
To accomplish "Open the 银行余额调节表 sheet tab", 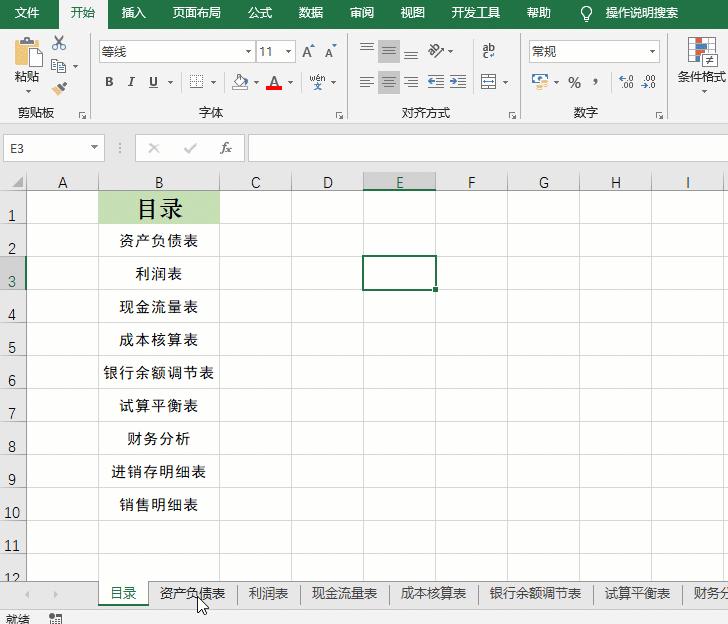I will pyautogui.click(x=535, y=593).
